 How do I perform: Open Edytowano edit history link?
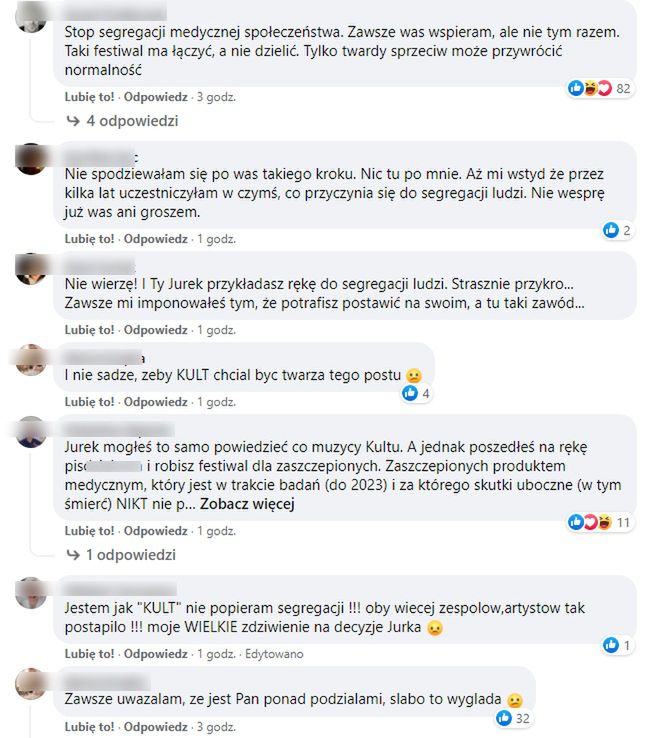[x=274, y=654]
